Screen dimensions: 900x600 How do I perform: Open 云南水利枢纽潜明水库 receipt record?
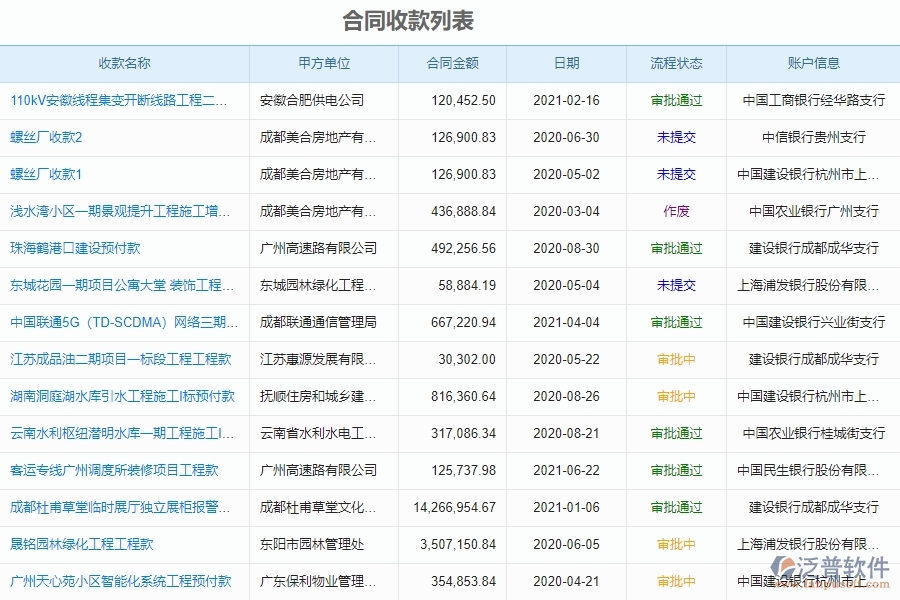pyautogui.click(x=118, y=433)
